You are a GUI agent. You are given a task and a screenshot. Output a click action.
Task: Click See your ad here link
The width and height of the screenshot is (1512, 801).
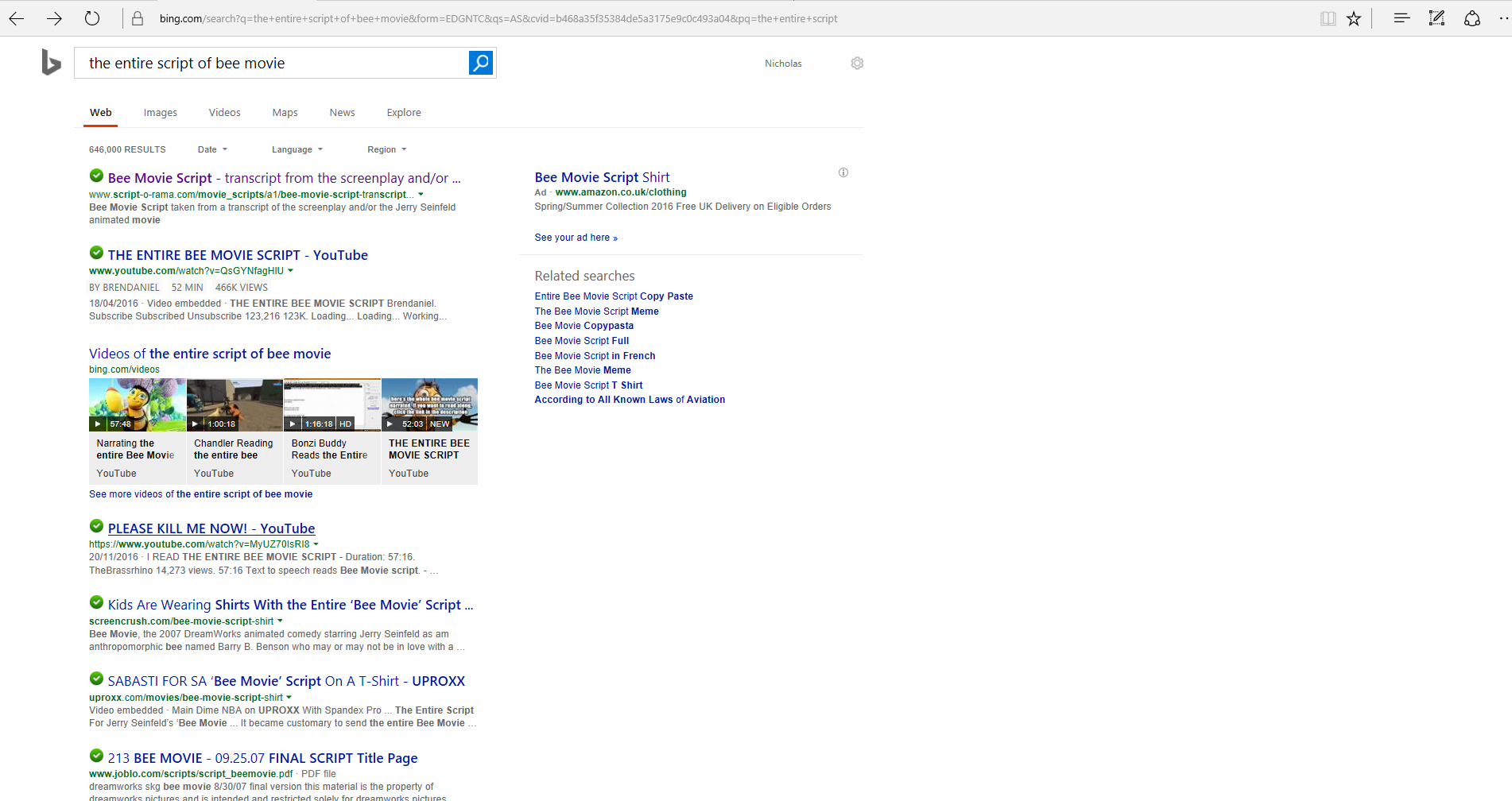pos(576,238)
